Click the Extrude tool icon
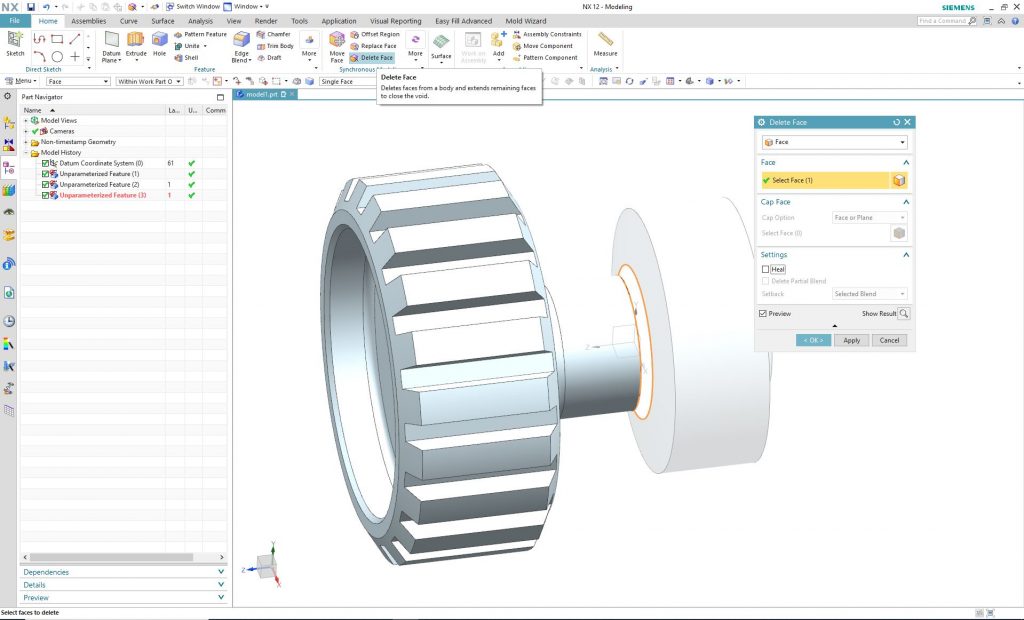The width and height of the screenshot is (1024, 620). (x=135, y=40)
